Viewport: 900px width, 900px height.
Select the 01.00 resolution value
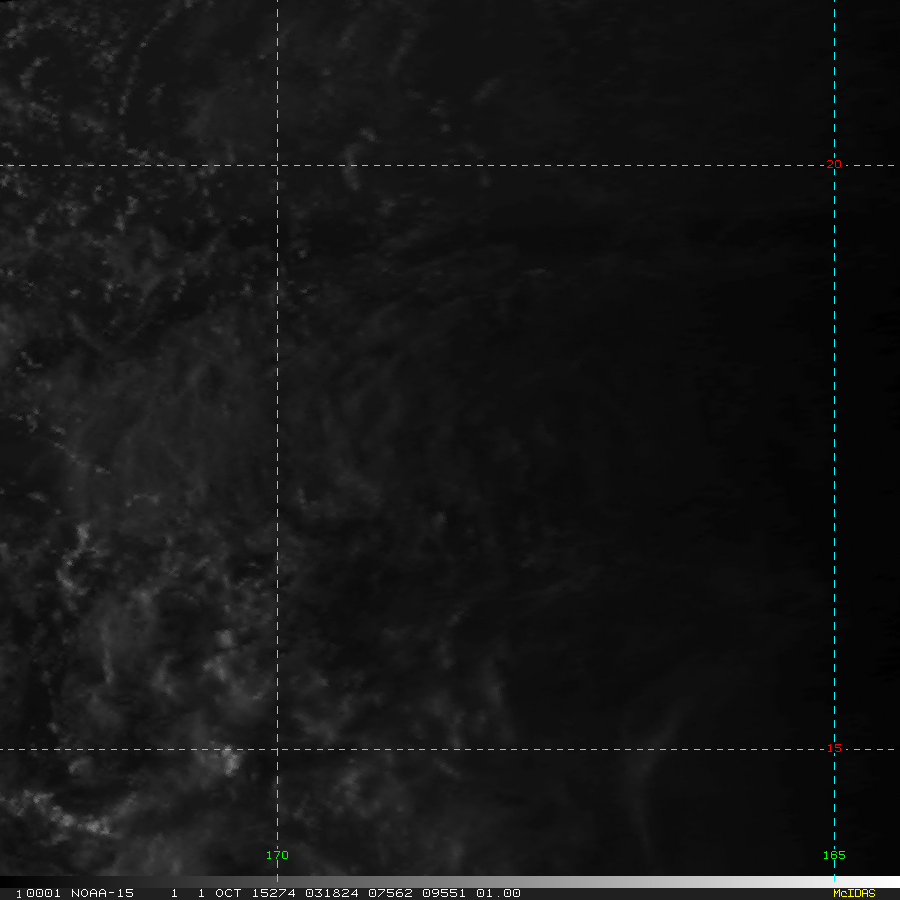click(x=498, y=893)
